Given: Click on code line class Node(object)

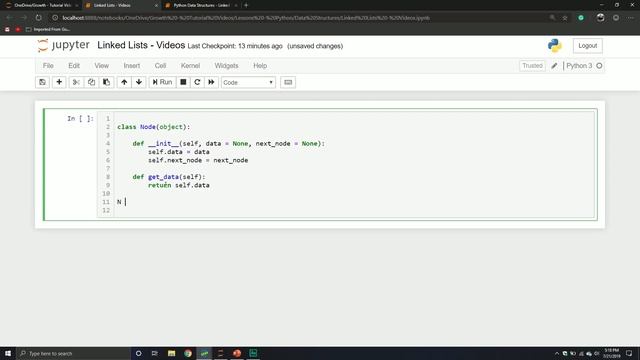Looking at the screenshot, I should (153, 127).
